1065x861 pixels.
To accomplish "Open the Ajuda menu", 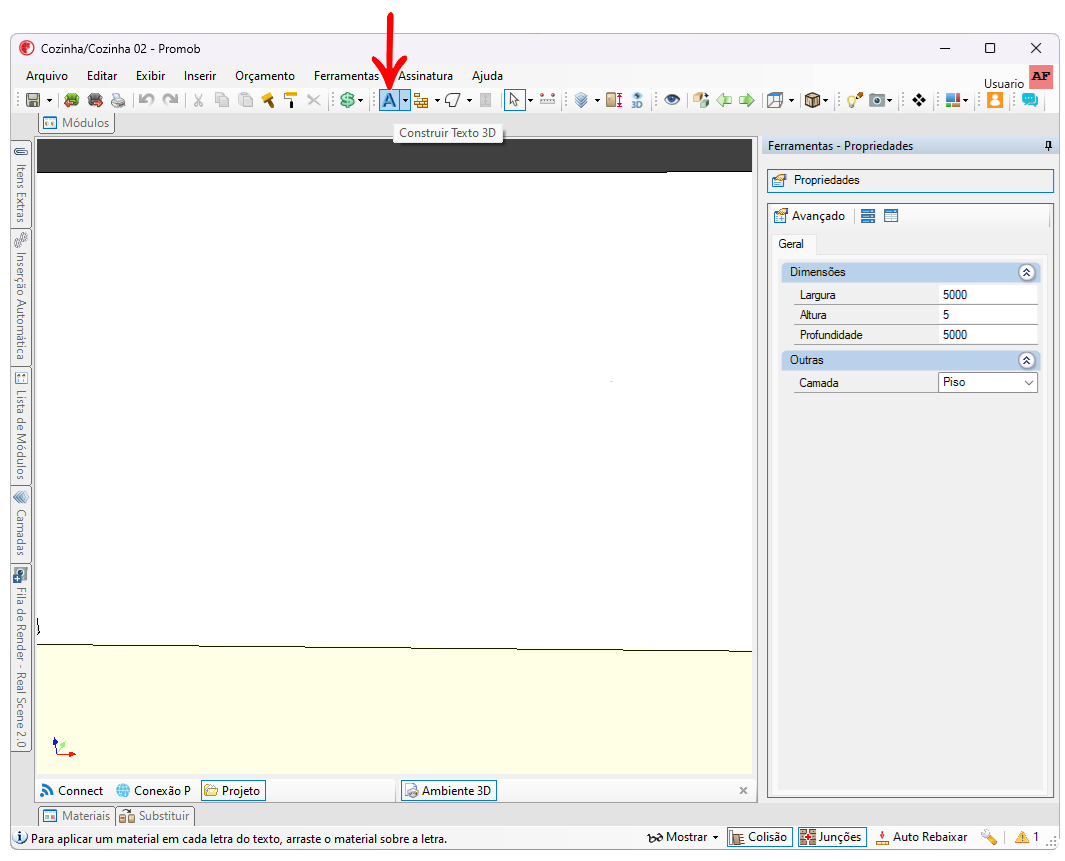I will 488,76.
